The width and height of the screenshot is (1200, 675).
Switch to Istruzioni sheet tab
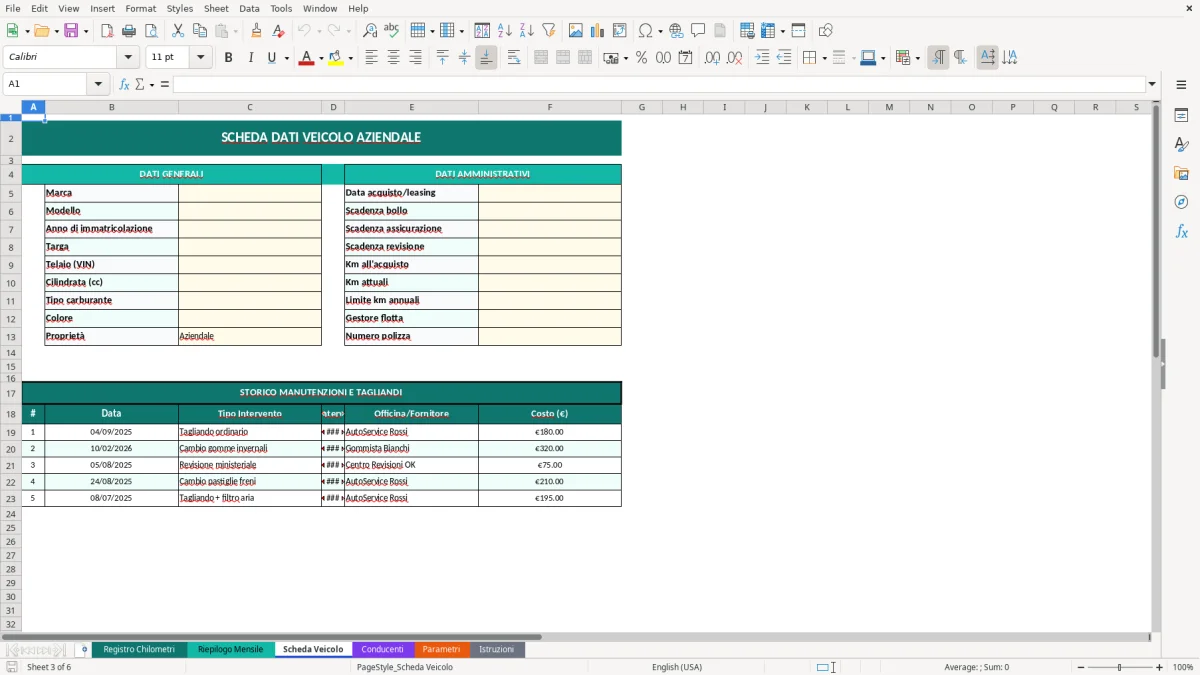coord(496,650)
